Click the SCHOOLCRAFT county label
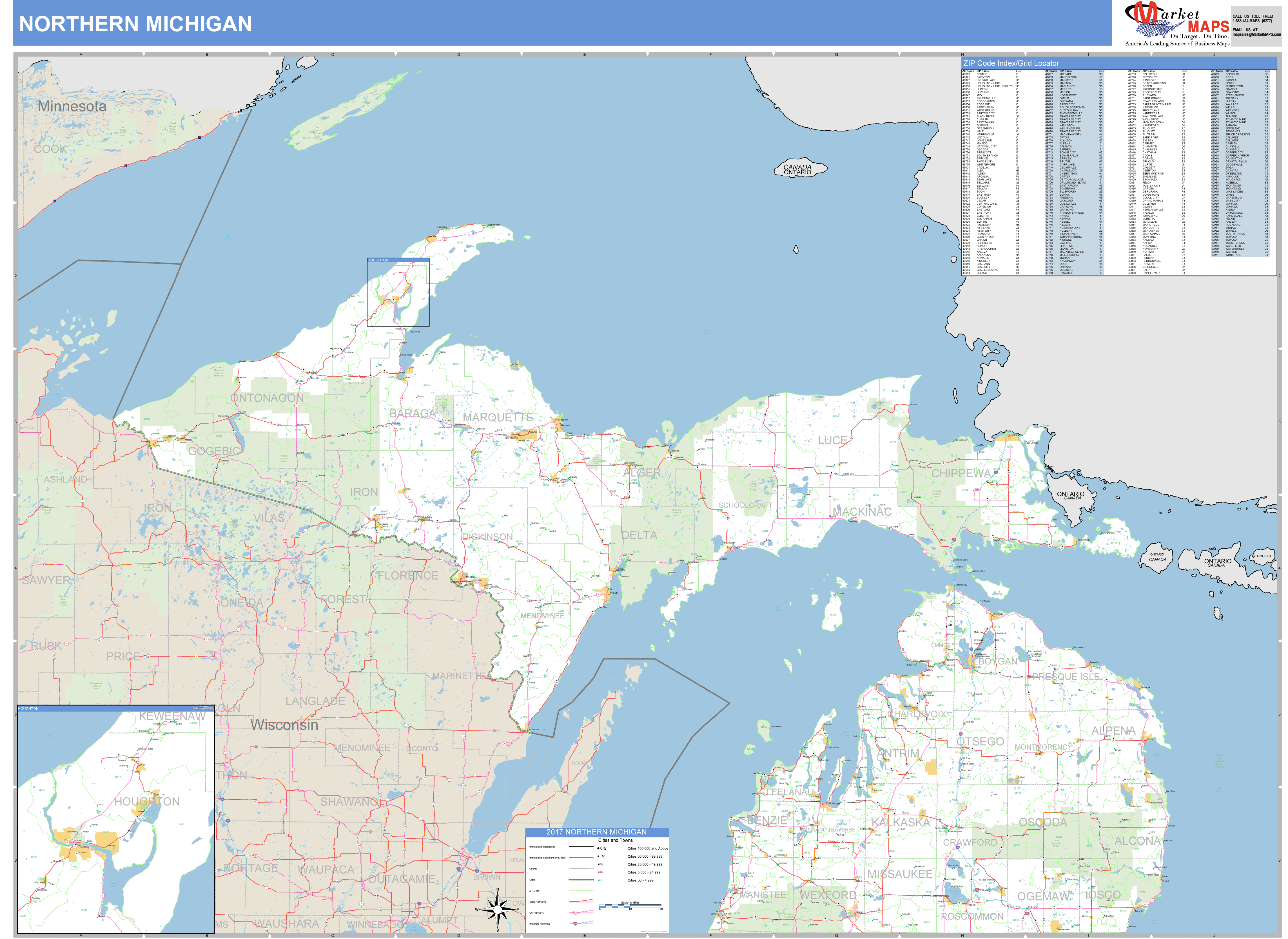The width and height of the screenshot is (1288, 939). 745,505
